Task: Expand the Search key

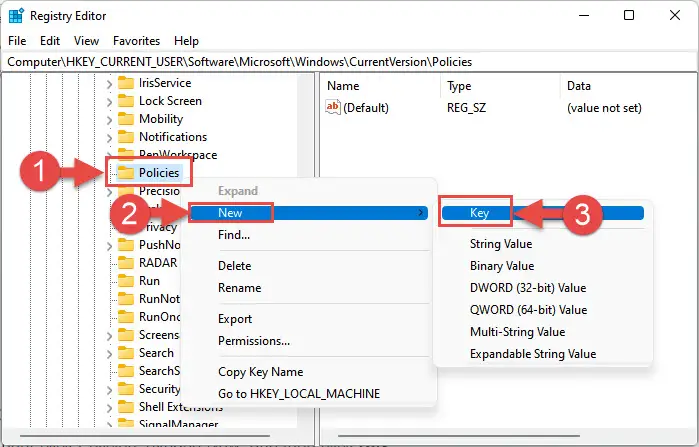Action: point(109,353)
